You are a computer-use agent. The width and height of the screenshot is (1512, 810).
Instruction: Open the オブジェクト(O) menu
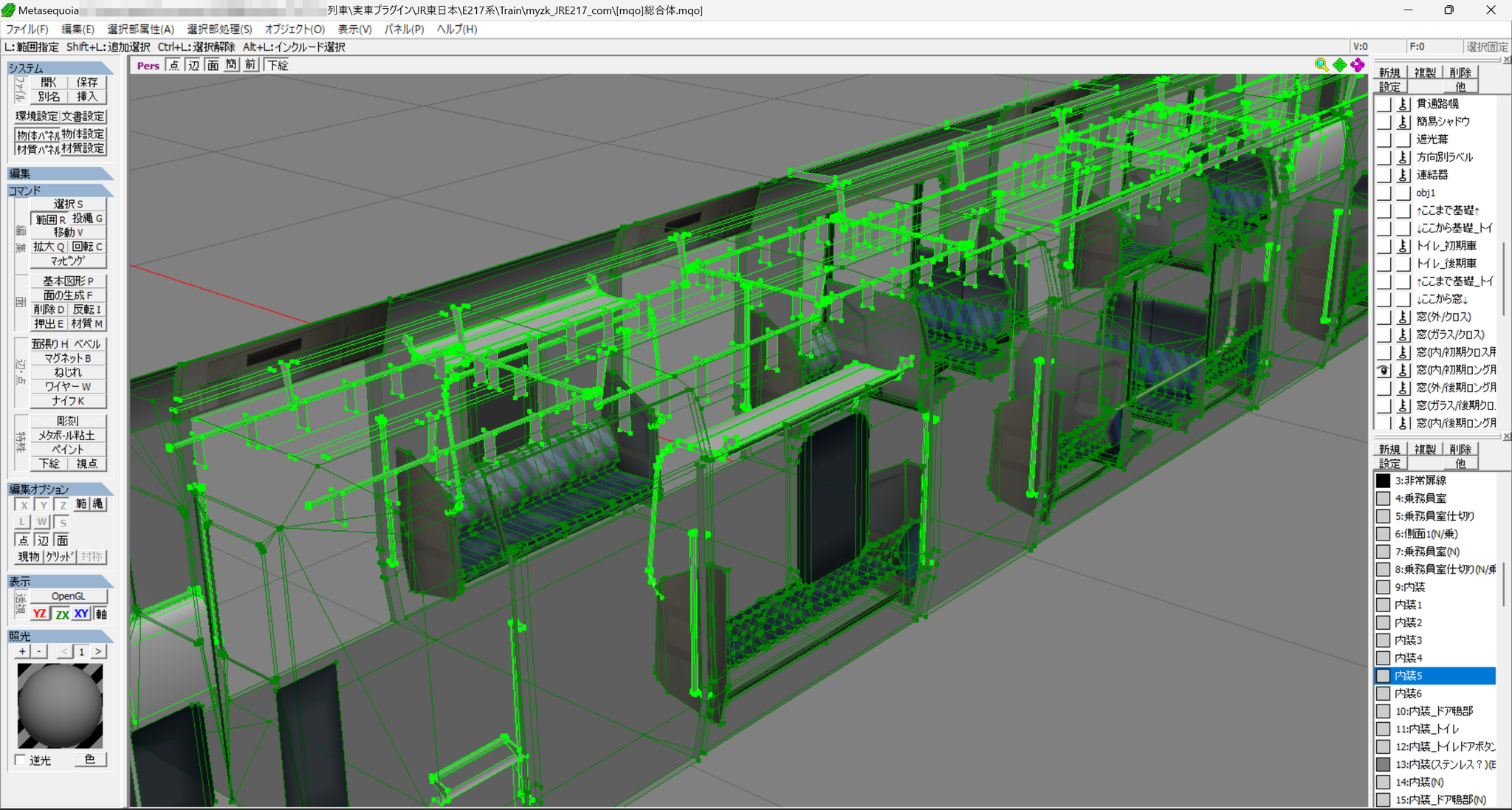click(x=295, y=29)
